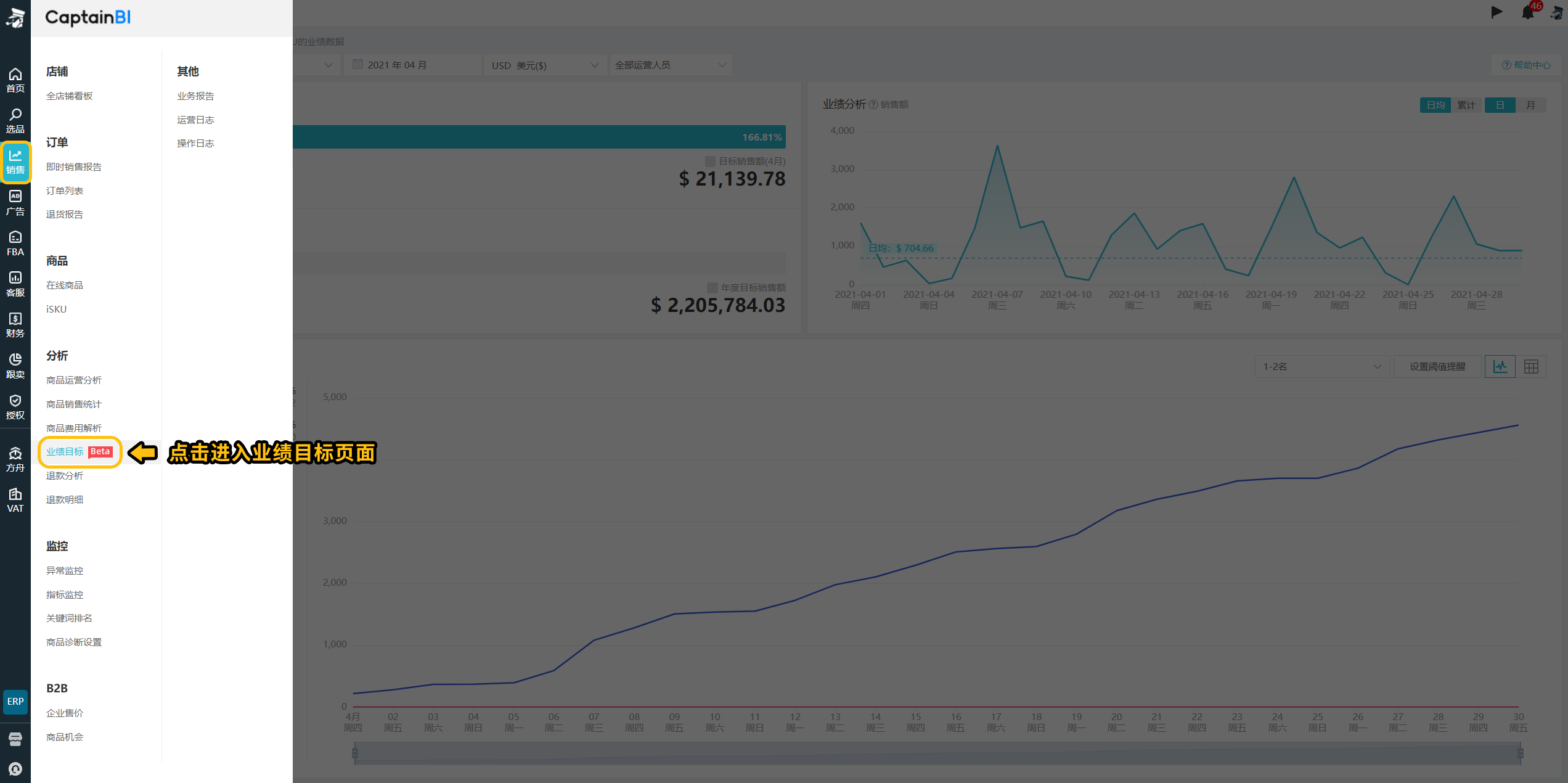Open 商品费用解析 menu item
This screenshot has width=1568, height=783.
(74, 428)
